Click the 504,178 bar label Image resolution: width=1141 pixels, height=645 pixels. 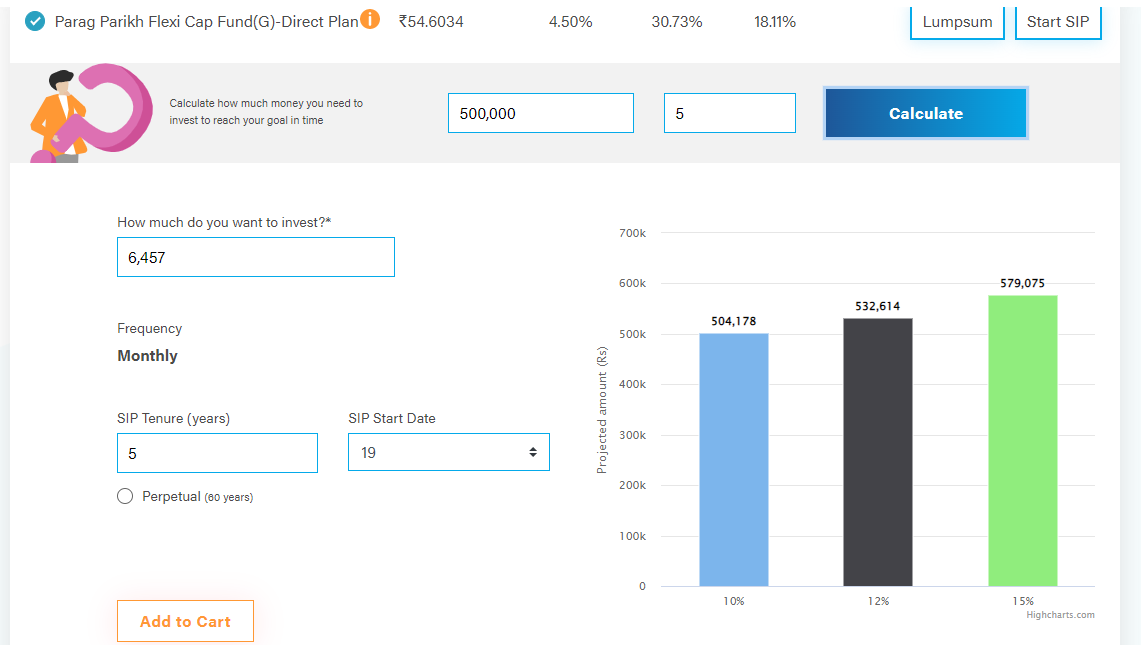click(x=734, y=321)
